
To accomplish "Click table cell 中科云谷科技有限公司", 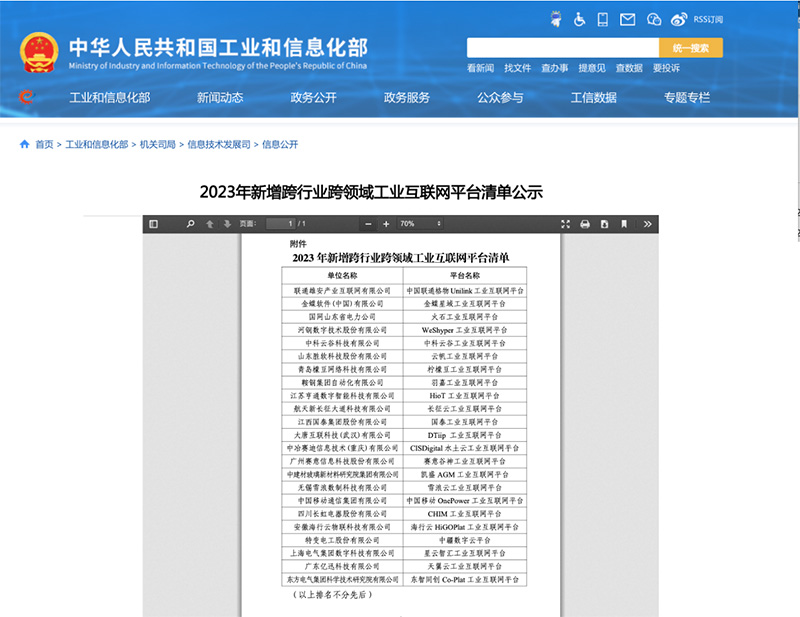I will [x=342, y=343].
